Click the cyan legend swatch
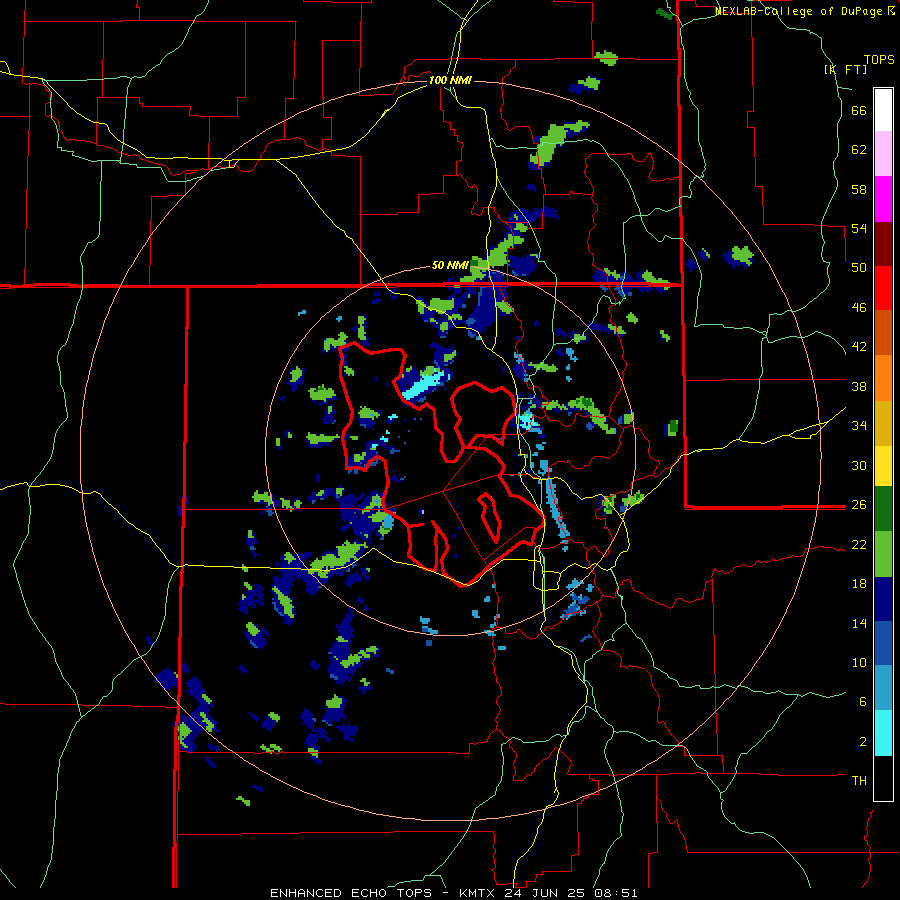Screen dimensions: 900x900 pos(883,733)
